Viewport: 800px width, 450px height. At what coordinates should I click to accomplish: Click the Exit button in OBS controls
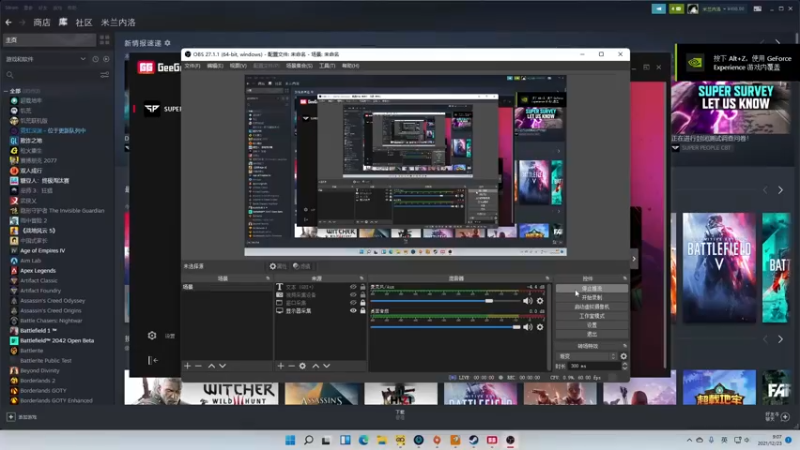click(x=592, y=334)
